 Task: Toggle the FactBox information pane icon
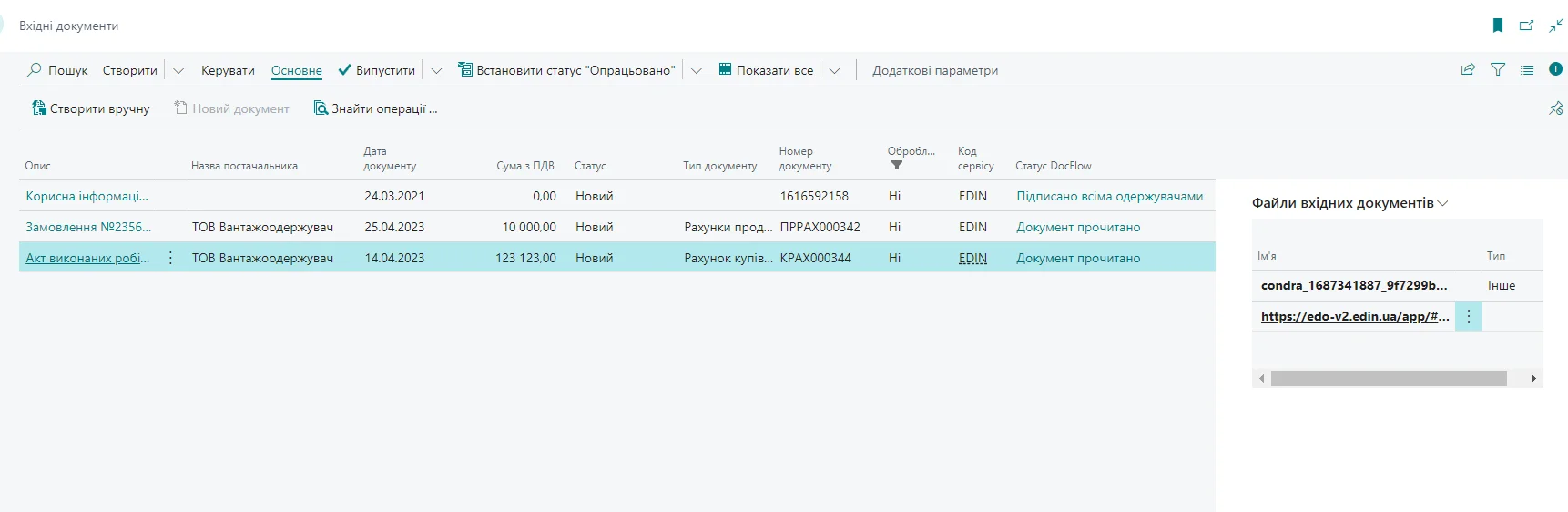pos(1555,69)
